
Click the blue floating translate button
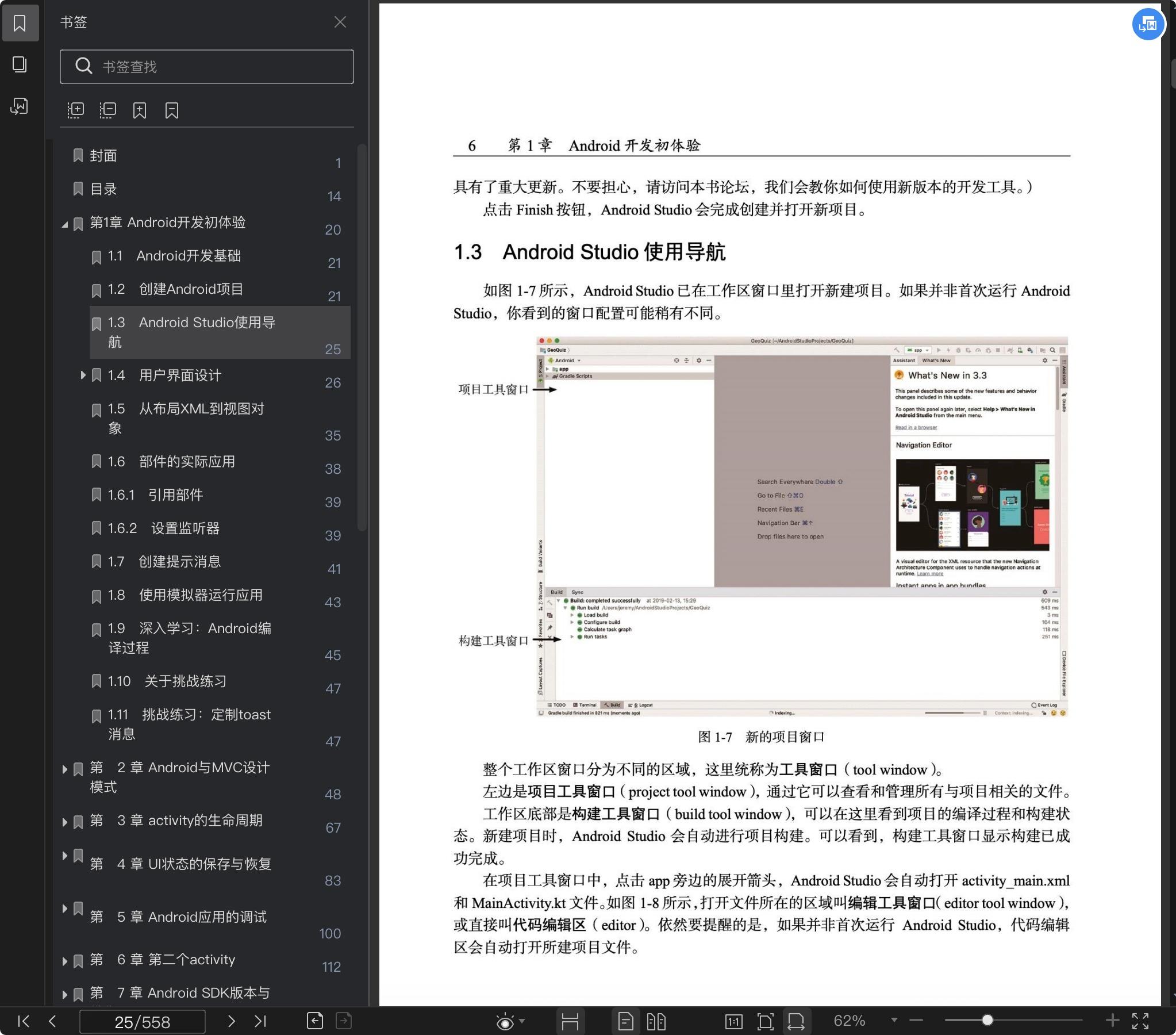pos(1147,24)
